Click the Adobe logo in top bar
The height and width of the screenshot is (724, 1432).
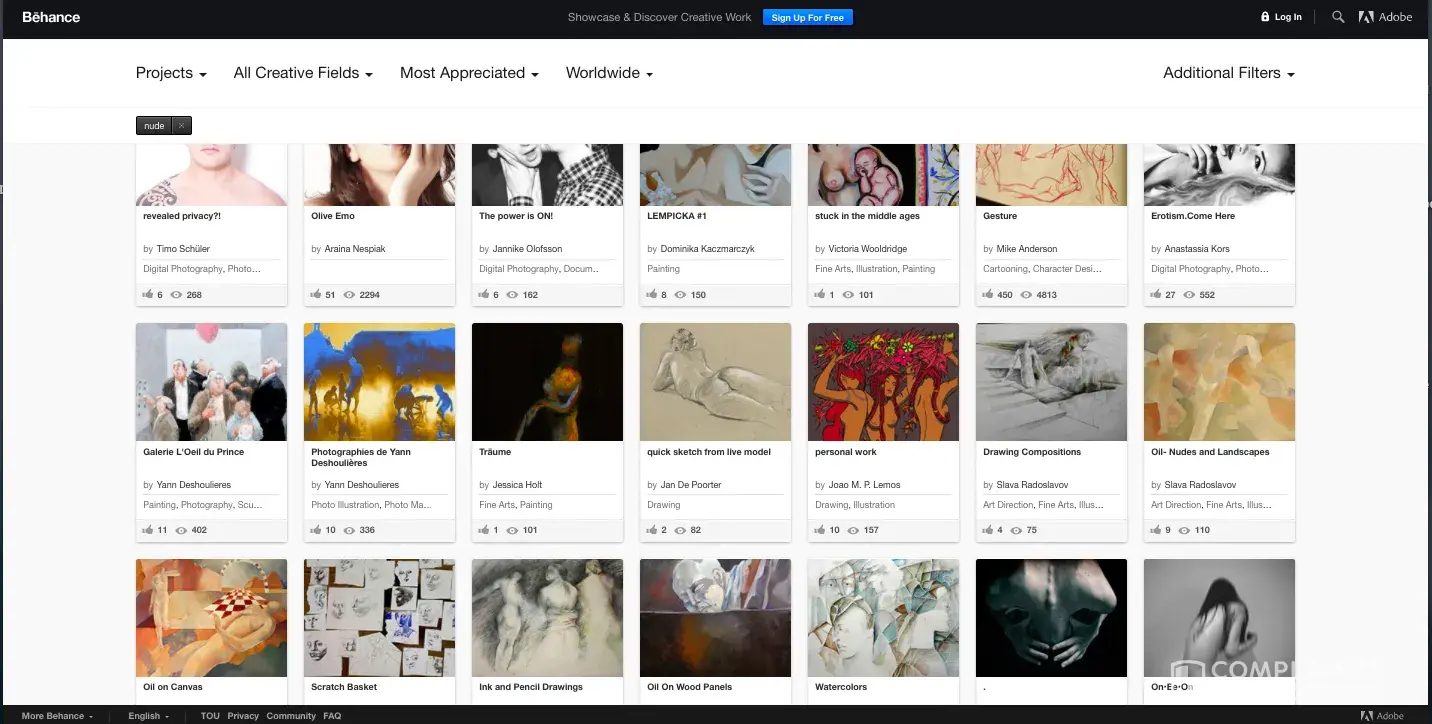click(x=1386, y=17)
